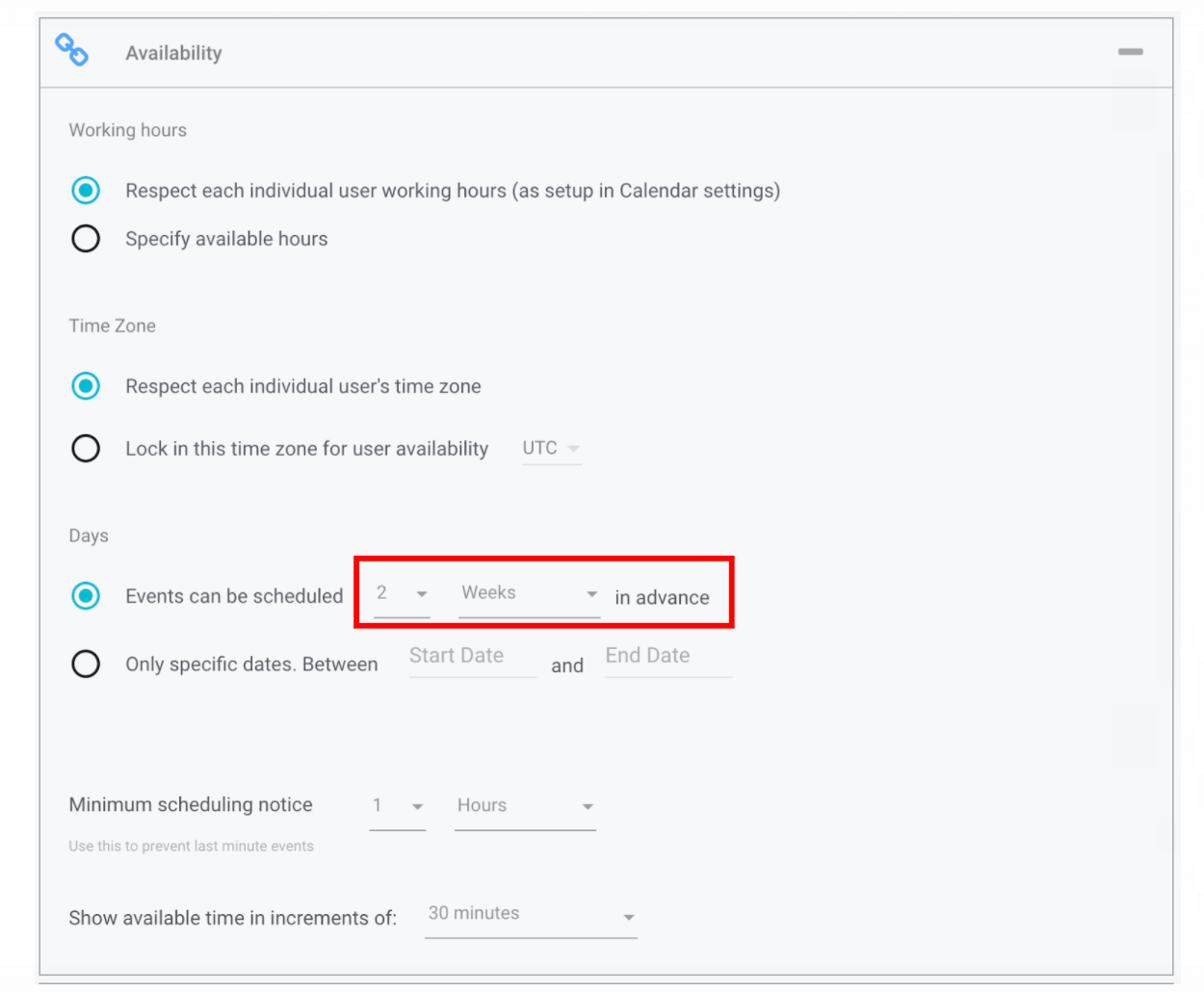Click the Availability section title

pos(173,53)
